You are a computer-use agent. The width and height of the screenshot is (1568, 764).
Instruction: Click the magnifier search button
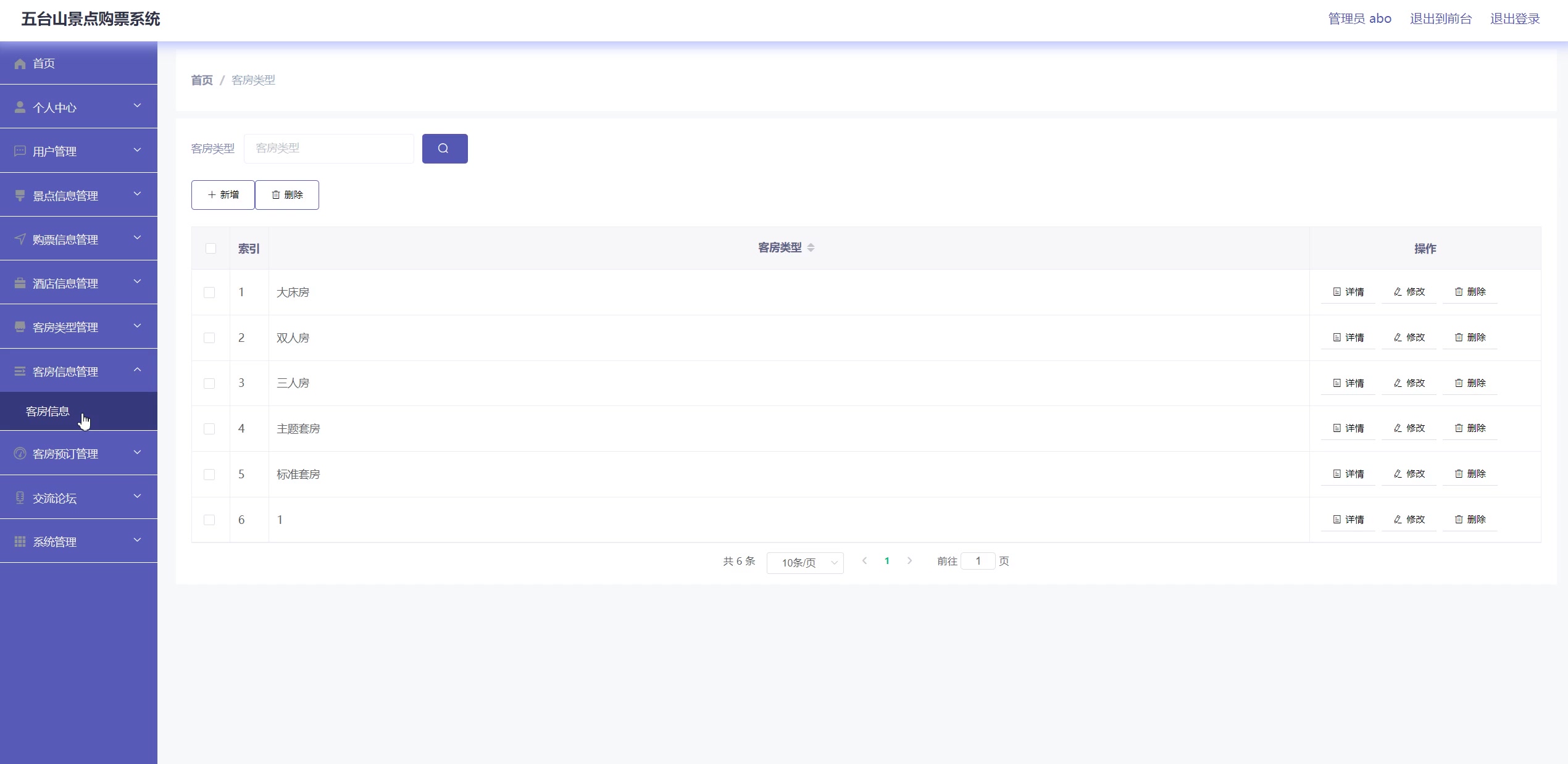pos(444,149)
